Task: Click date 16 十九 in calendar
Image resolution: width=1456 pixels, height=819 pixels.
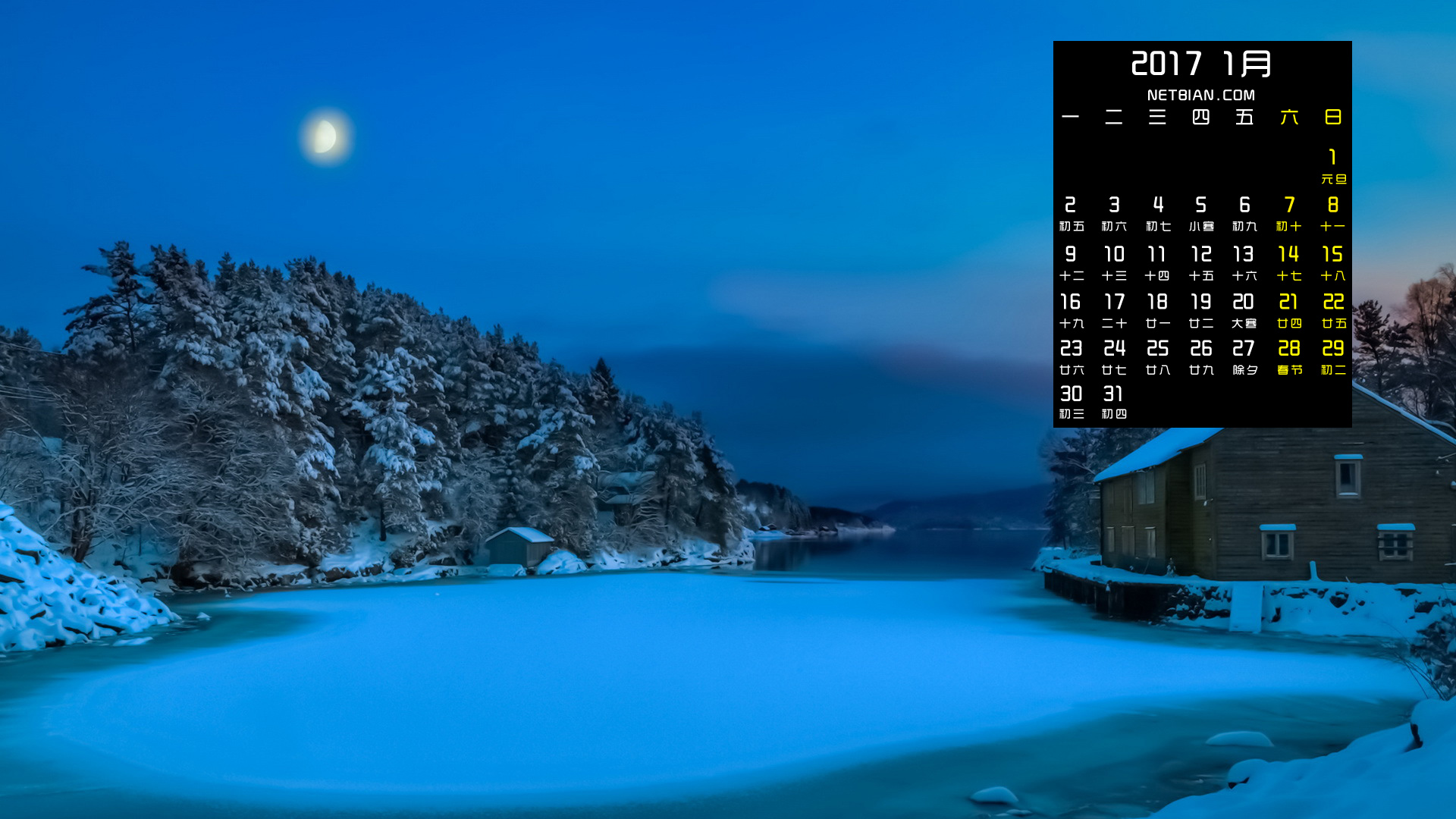Action: coord(1071,310)
